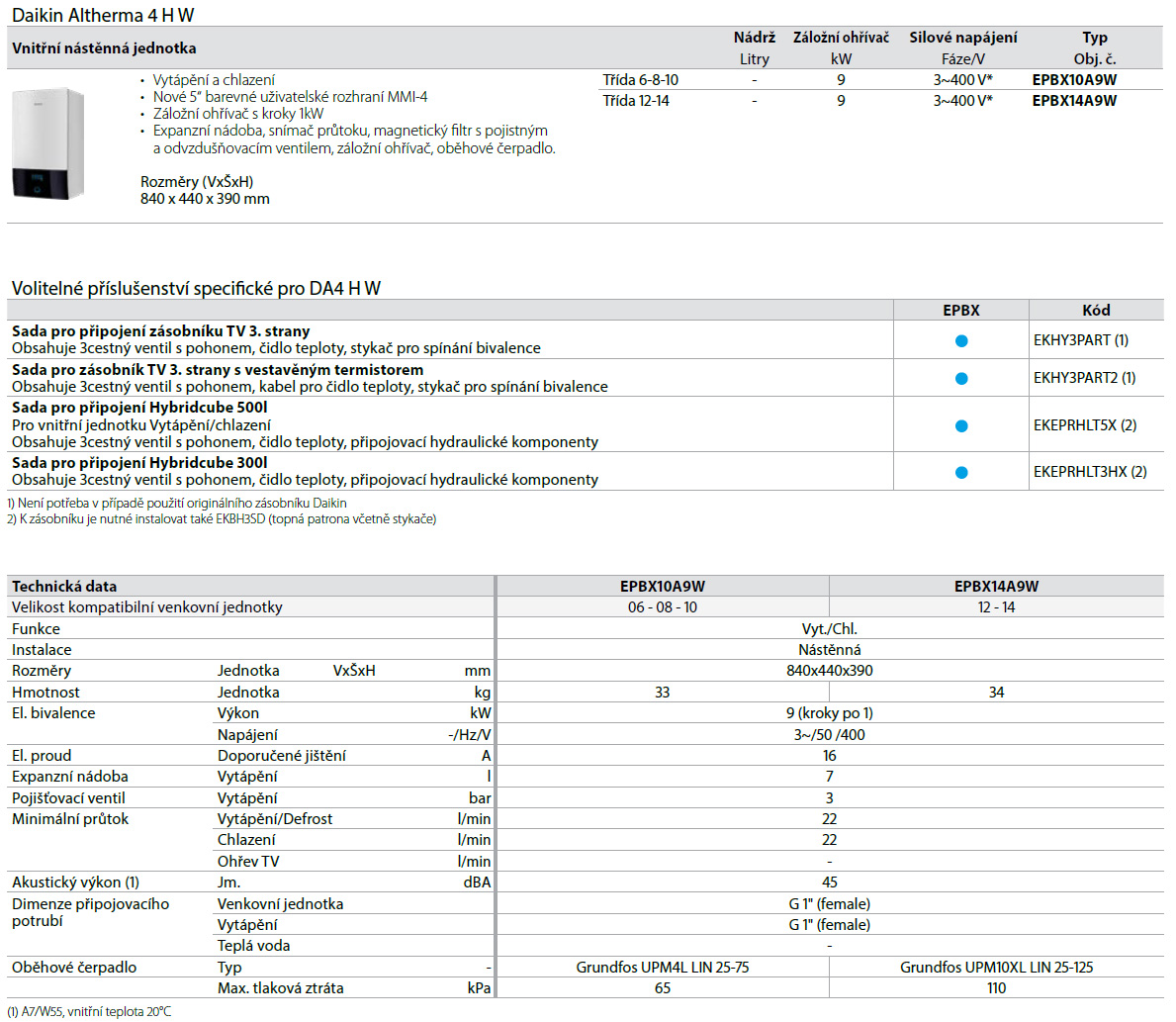The width and height of the screenshot is (1176, 1022).
Task: Click order code EKHY3PART (1)
Action: (1080, 340)
